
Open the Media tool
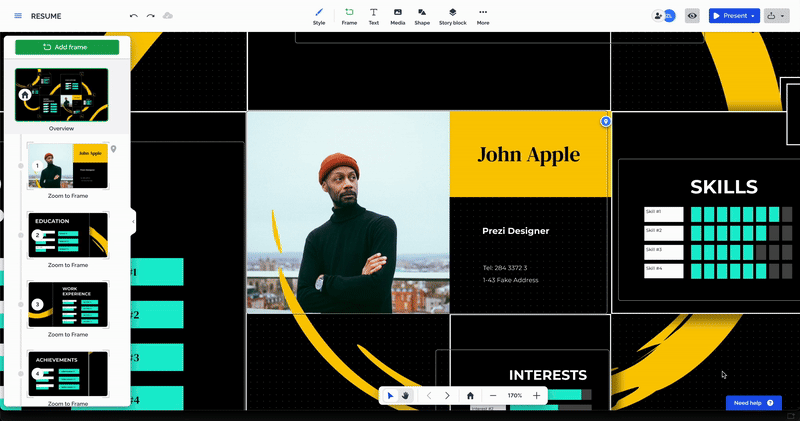(397, 16)
